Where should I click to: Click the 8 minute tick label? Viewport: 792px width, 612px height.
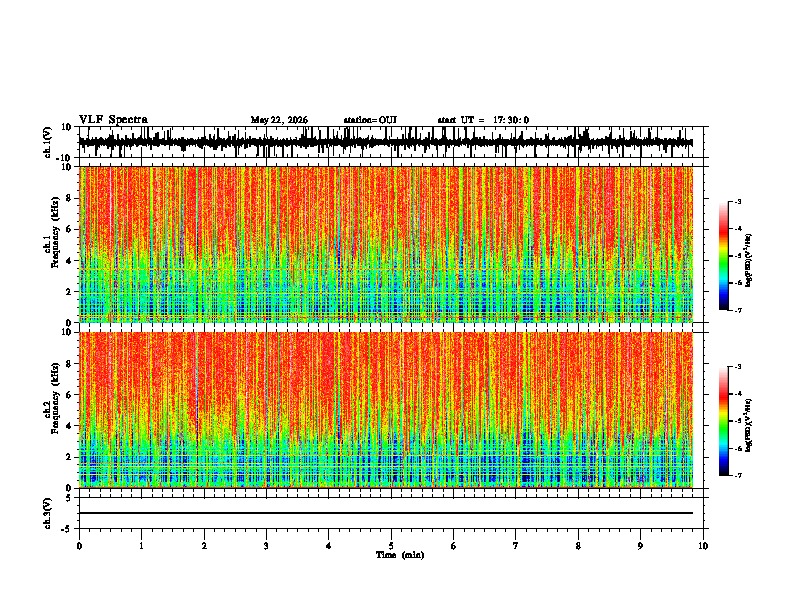point(578,546)
